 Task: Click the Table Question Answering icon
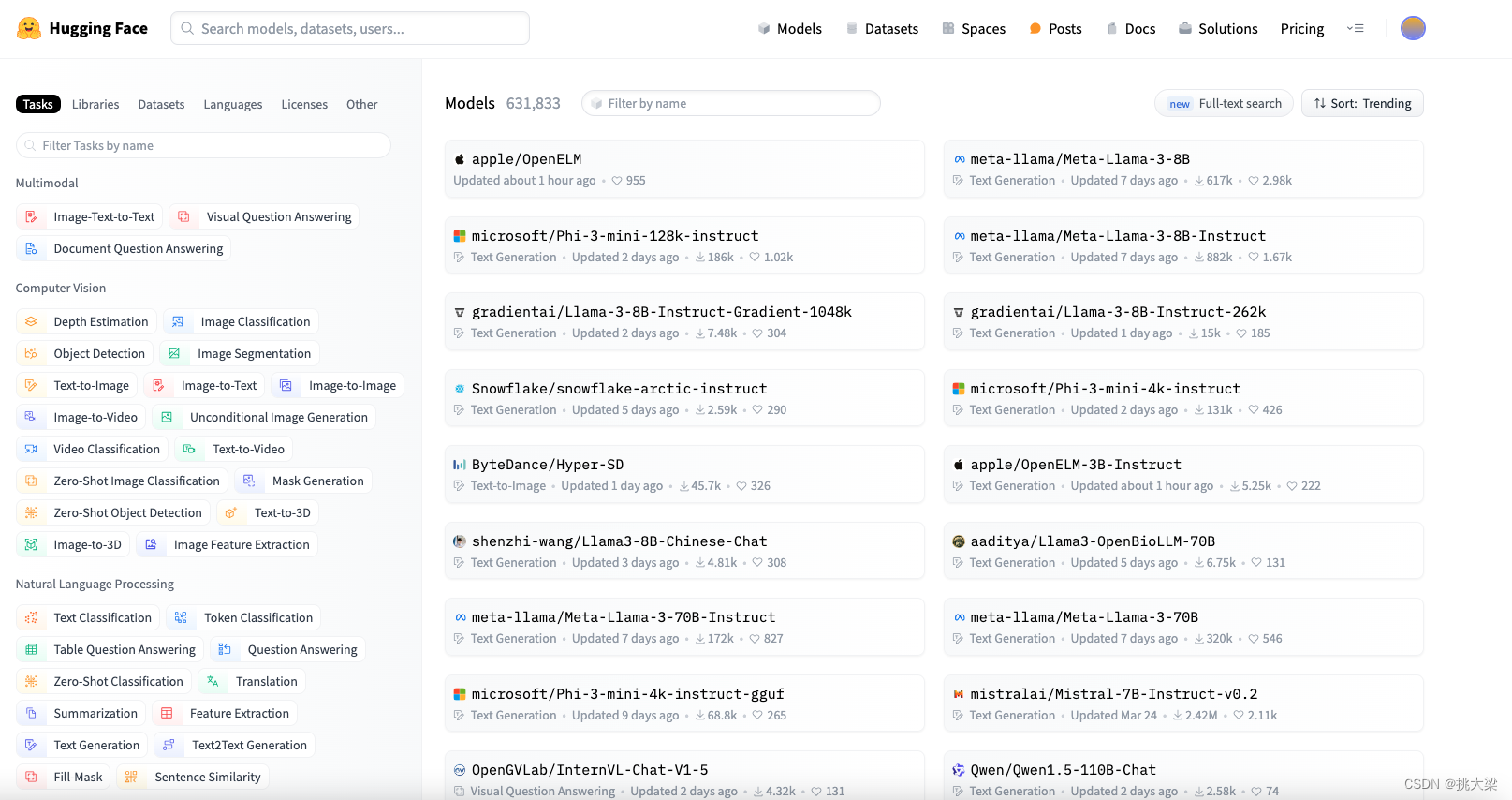click(x=31, y=649)
